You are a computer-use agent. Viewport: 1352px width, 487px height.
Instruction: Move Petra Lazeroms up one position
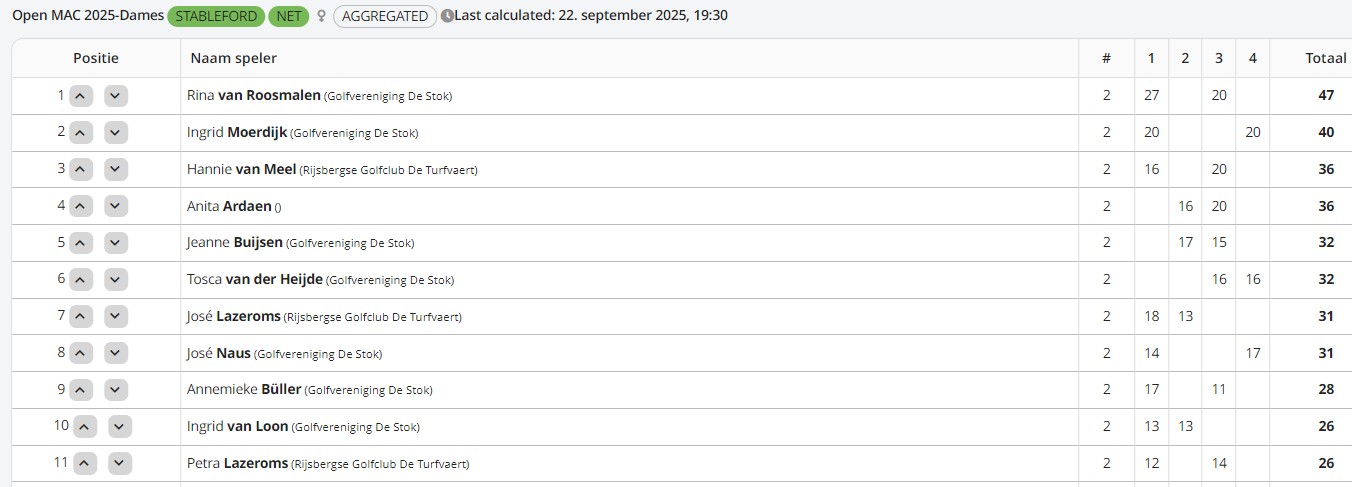[x=85, y=464]
